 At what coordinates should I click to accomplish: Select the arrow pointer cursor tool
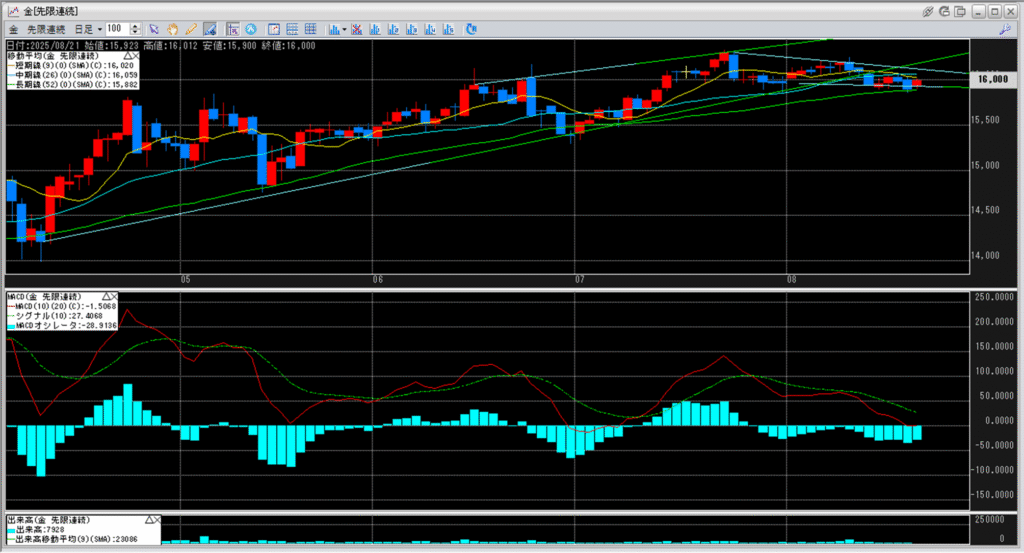[154, 29]
